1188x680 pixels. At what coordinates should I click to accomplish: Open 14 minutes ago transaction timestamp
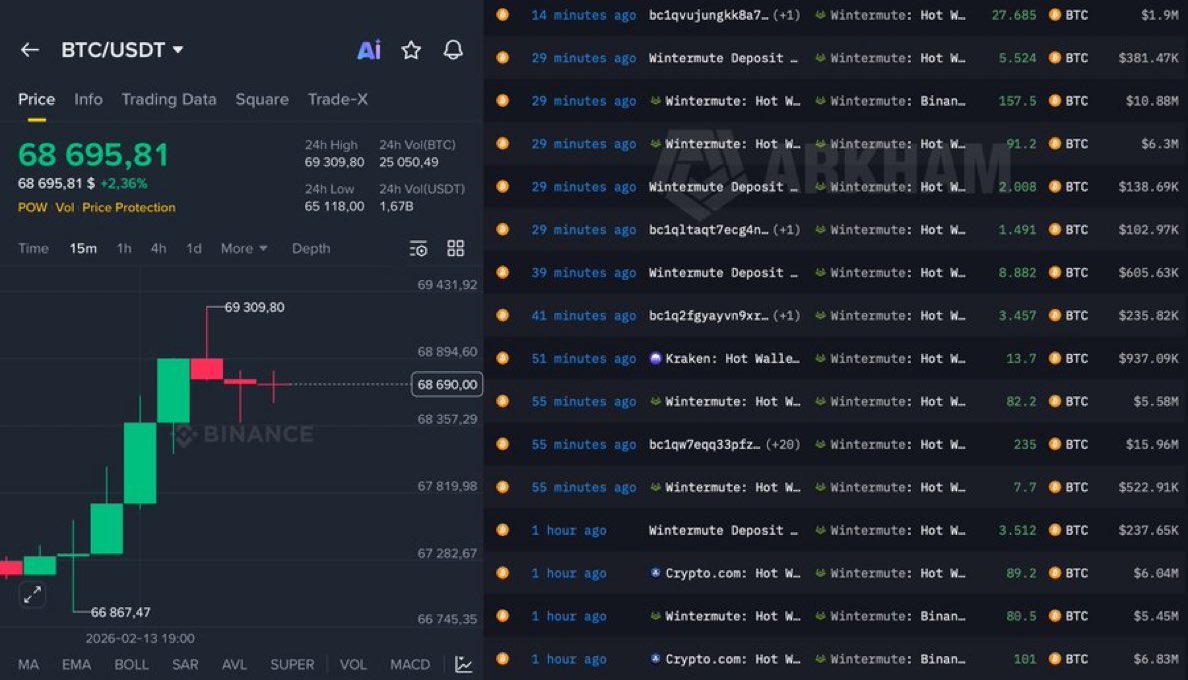click(x=583, y=14)
